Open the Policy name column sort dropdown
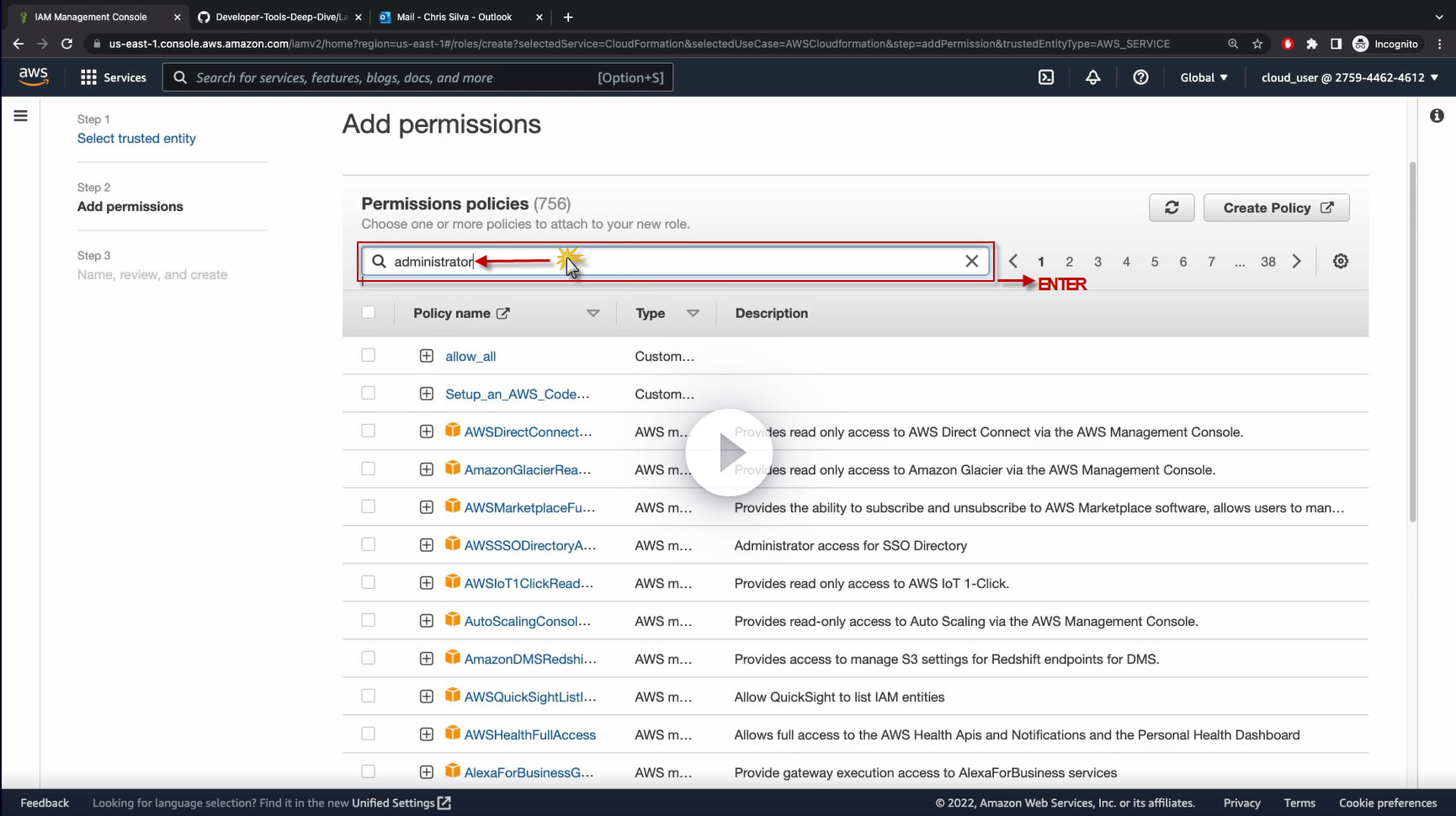The width and height of the screenshot is (1456, 816). click(592, 313)
